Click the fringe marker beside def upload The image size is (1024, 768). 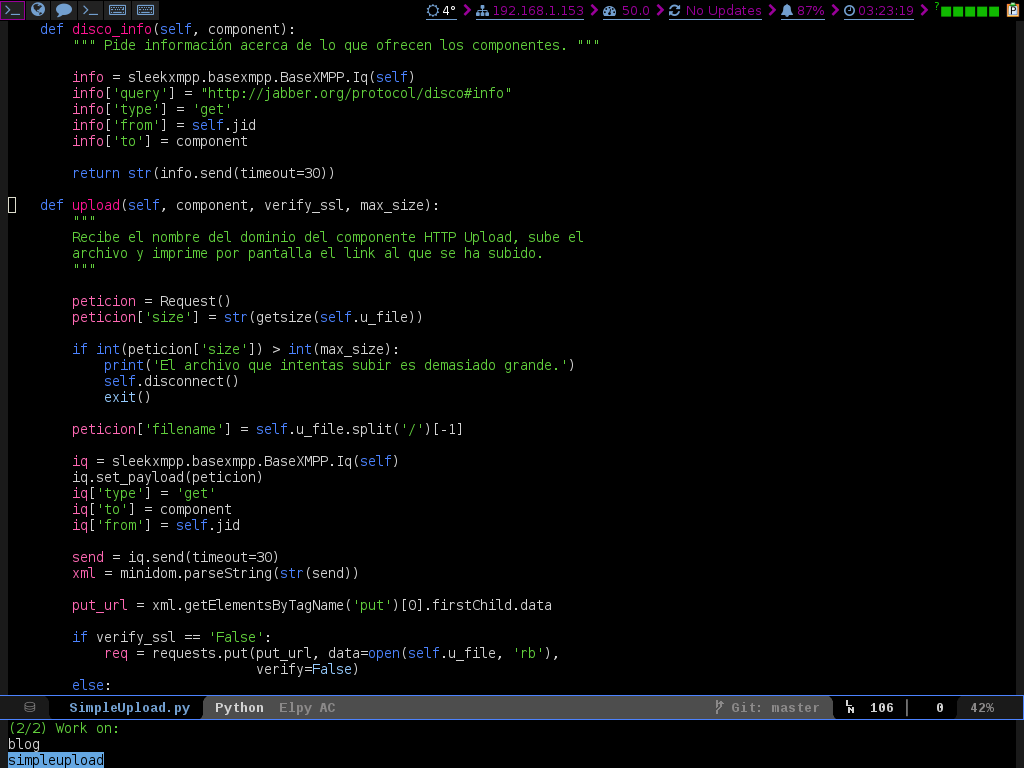12,205
